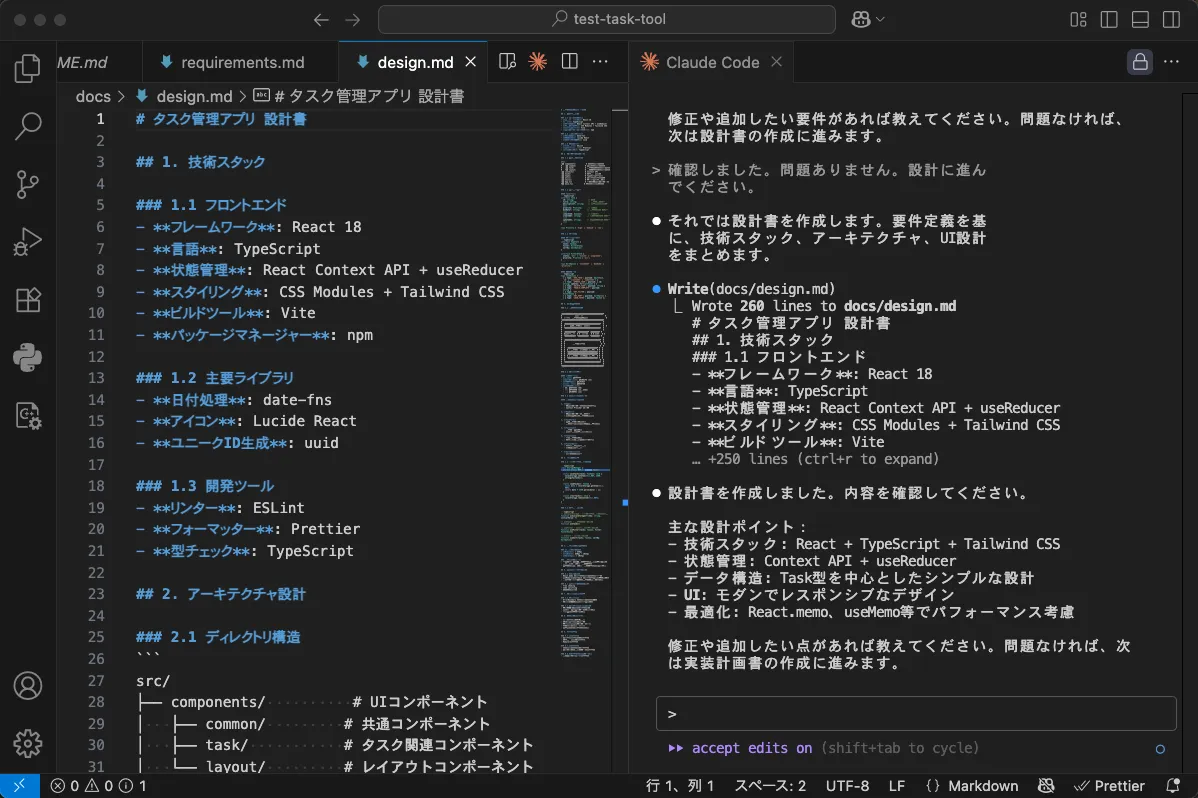Viewport: 1198px width, 798px height.
Task: Click the Prettier status bar button
Action: [1108, 786]
